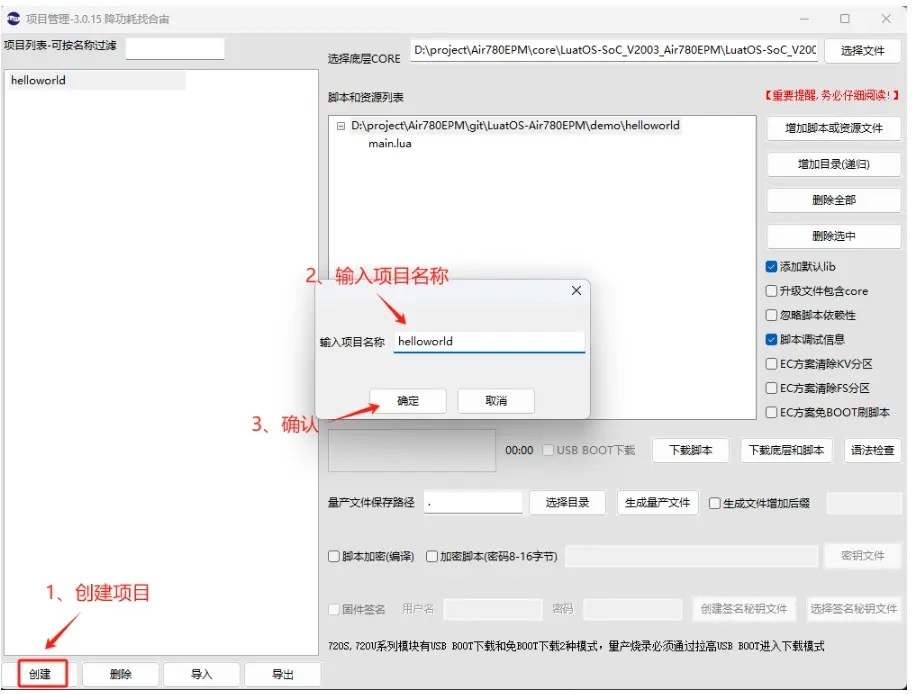Toggle 脚本调试信息 checkbox
Screen dimensions: 912x694
point(771,339)
